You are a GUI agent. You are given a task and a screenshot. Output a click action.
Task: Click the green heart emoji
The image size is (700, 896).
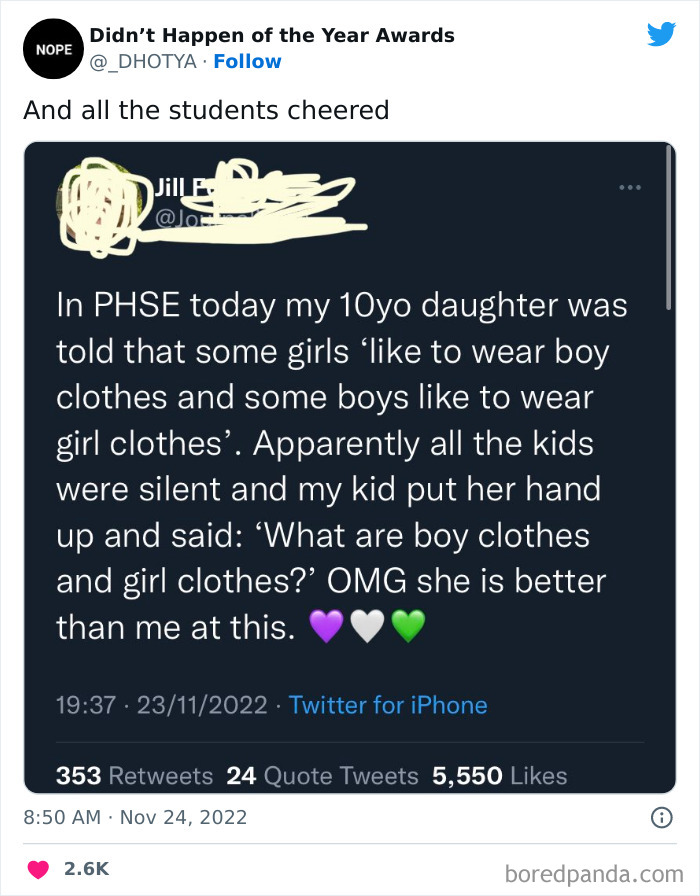408,626
